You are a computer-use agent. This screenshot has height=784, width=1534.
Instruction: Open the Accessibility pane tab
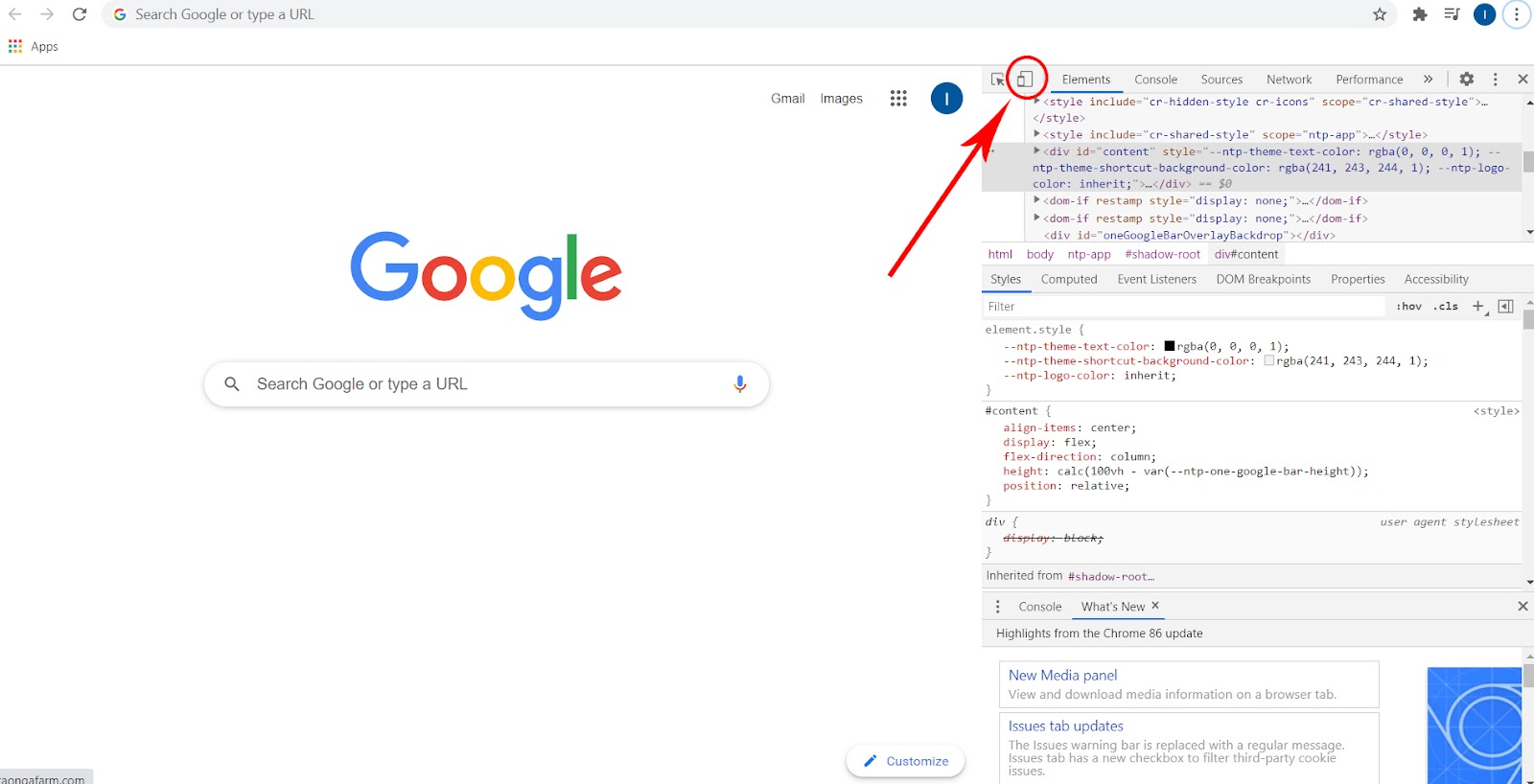click(x=1436, y=279)
